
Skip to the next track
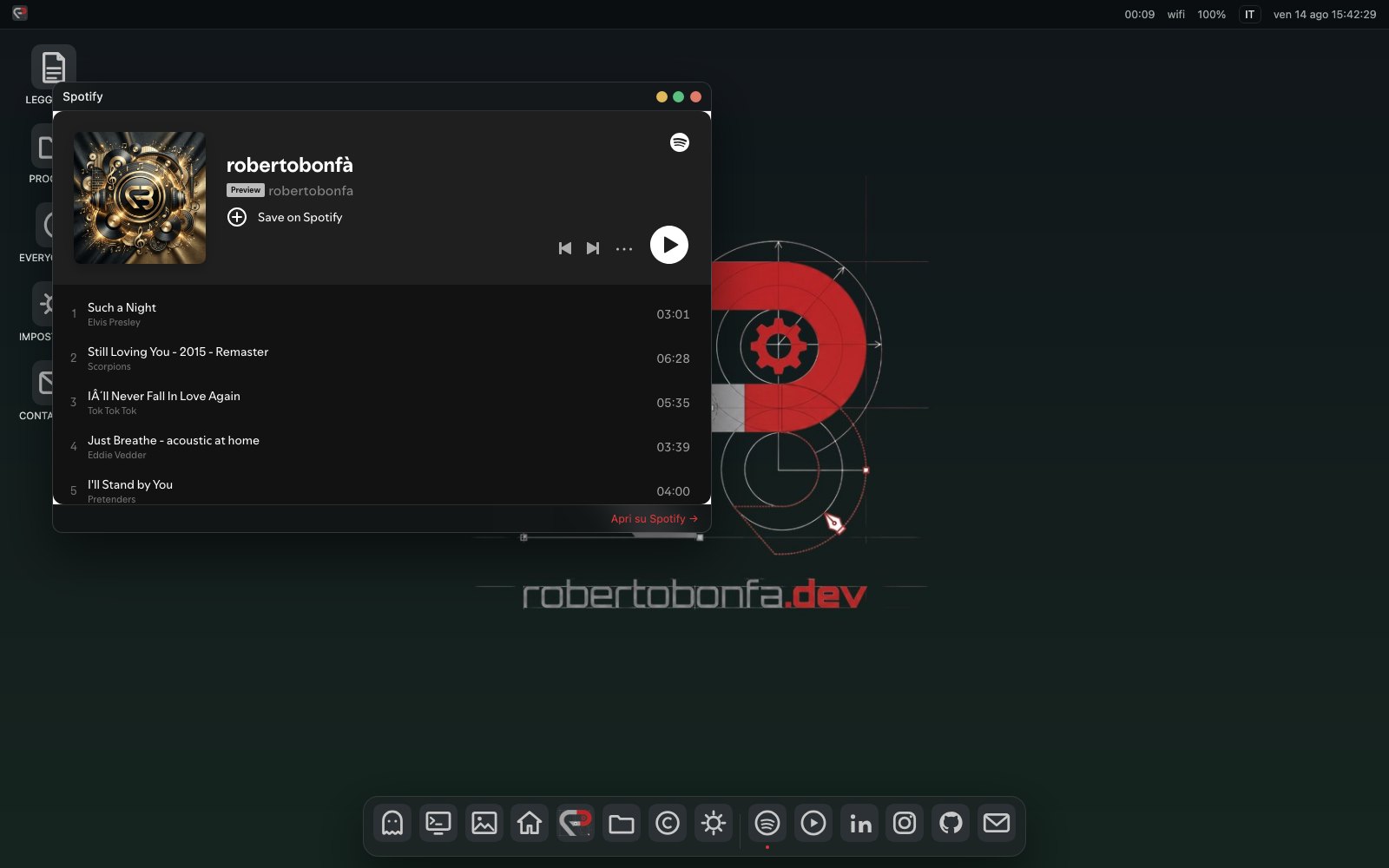point(593,248)
